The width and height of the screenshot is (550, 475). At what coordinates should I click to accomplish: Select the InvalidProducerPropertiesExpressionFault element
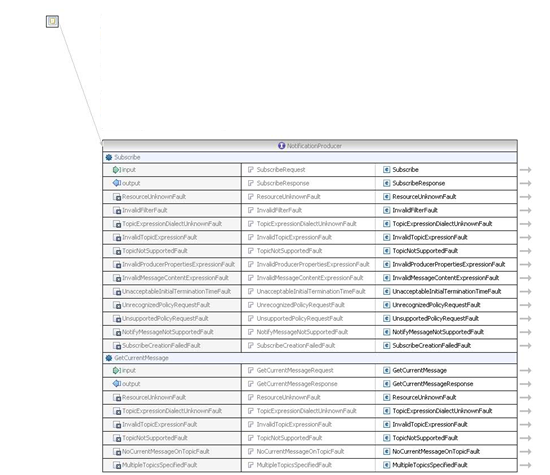448,265
